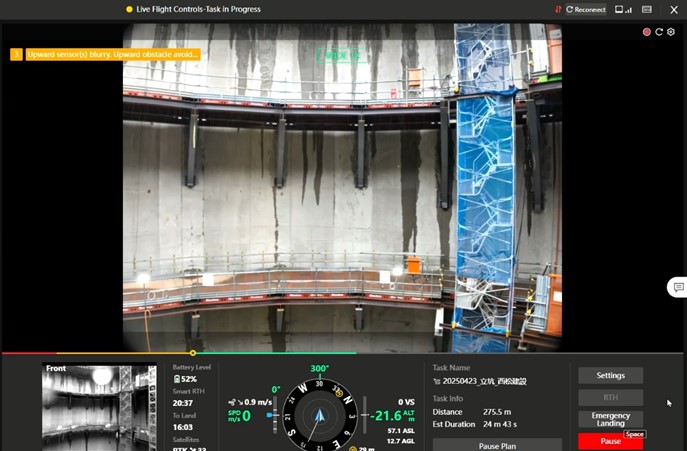Click the screen and signal status icon
Screen dimensions: 687x451
pyautogui.click(x=624, y=9)
